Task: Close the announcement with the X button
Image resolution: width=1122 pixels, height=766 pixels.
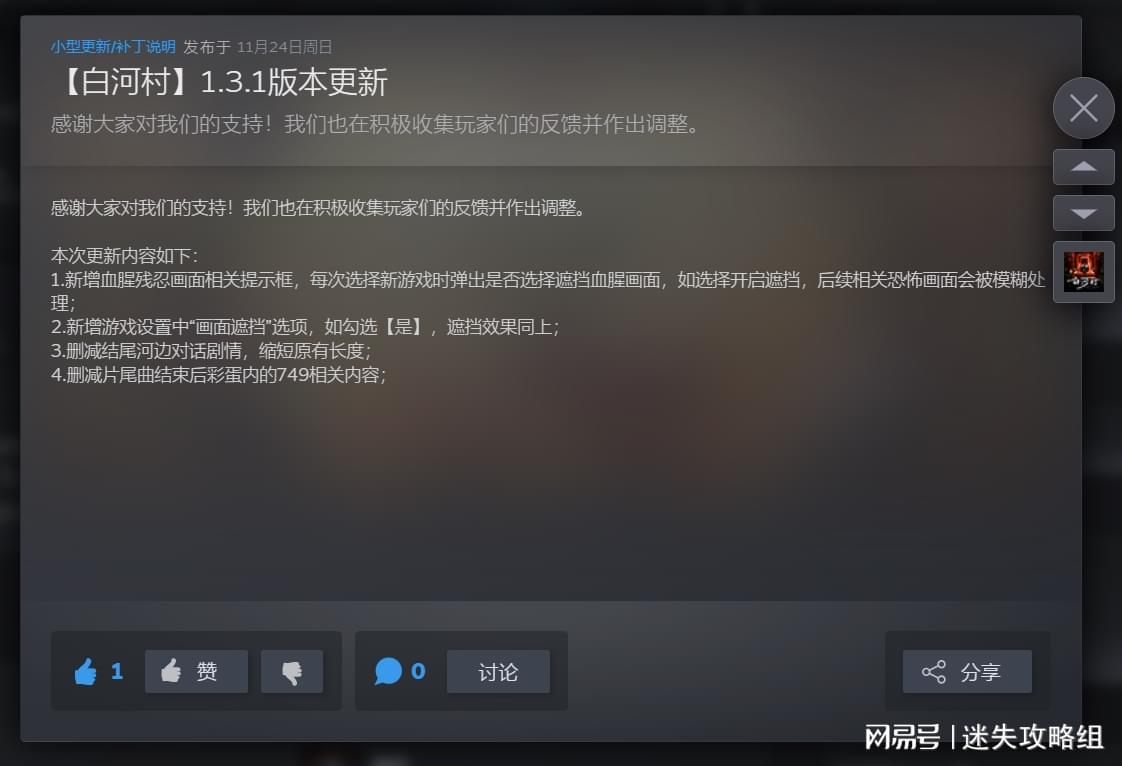Action: point(1083,108)
